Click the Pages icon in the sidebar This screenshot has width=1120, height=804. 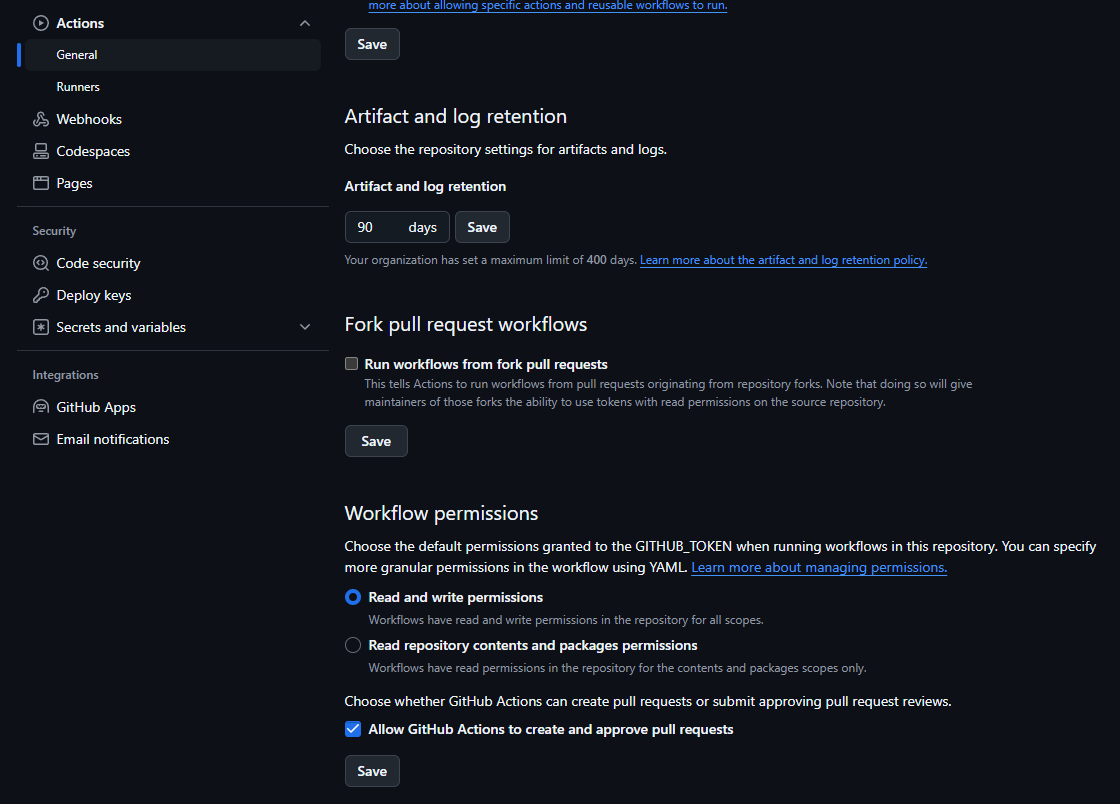tap(40, 183)
